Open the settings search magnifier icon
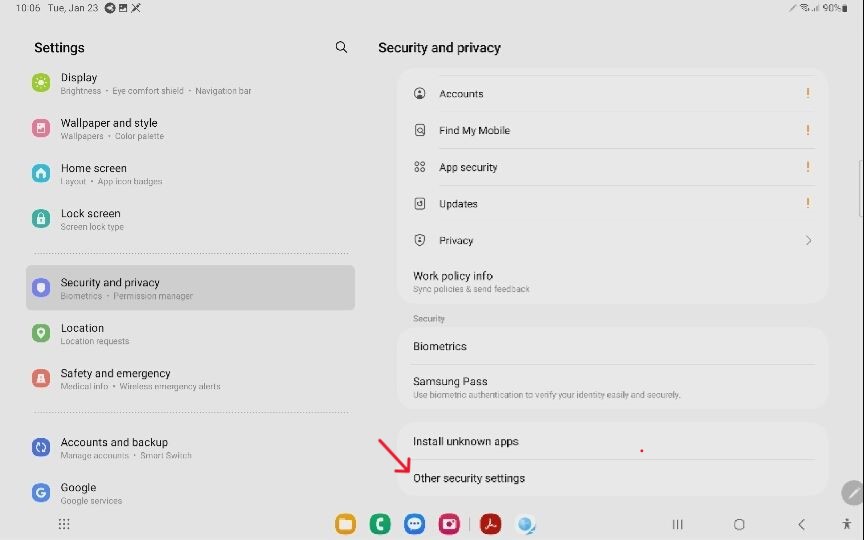The height and width of the screenshot is (540, 864). coord(341,47)
